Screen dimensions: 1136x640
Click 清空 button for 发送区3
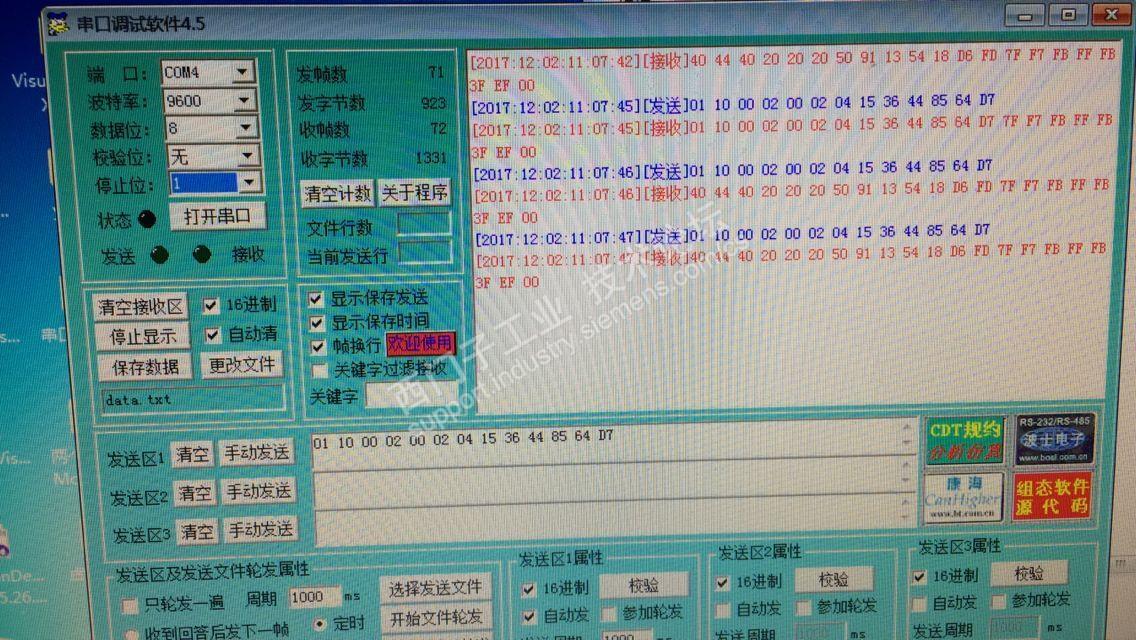[x=197, y=533]
